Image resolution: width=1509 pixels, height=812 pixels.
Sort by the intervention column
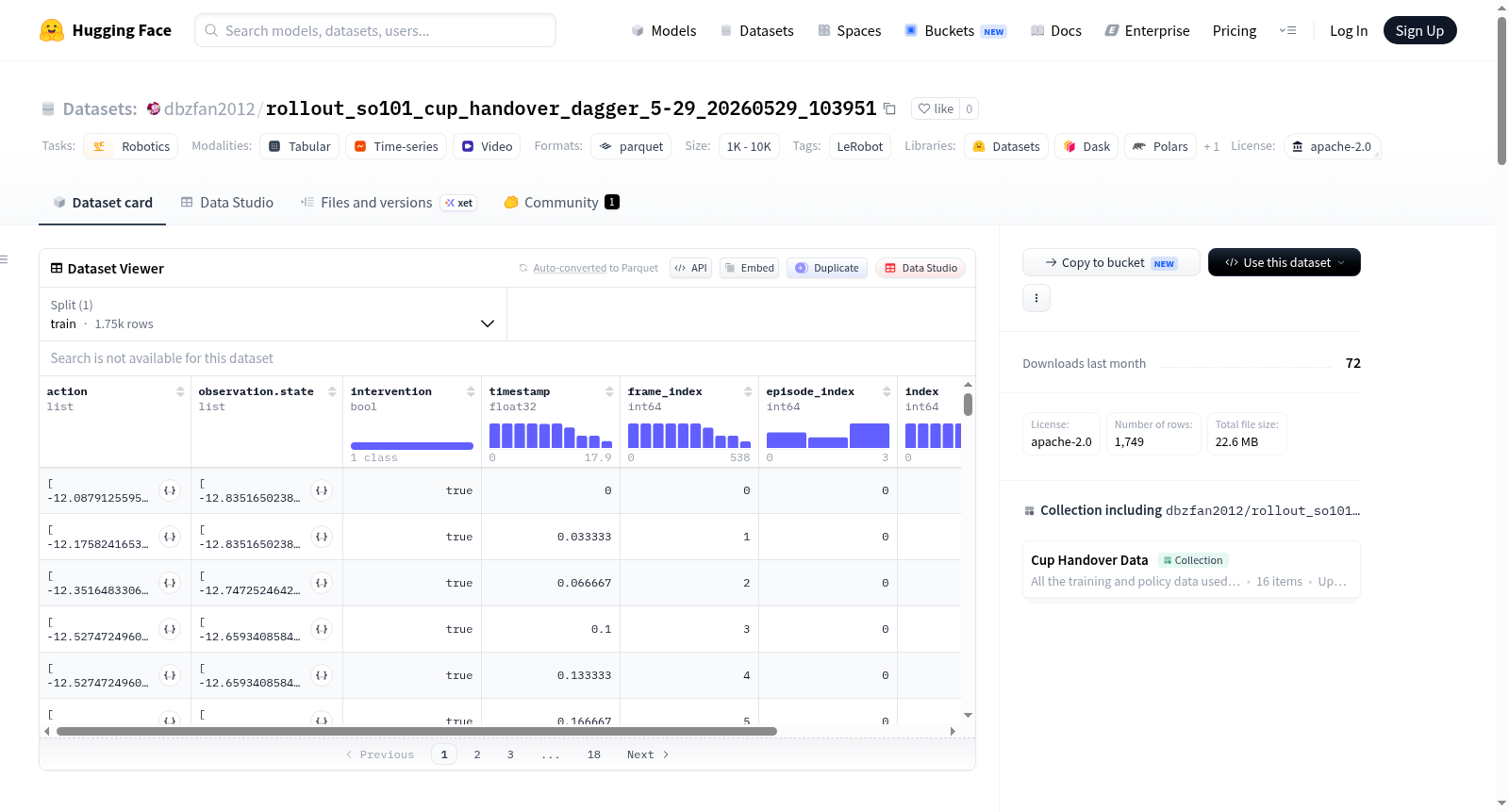click(471, 391)
